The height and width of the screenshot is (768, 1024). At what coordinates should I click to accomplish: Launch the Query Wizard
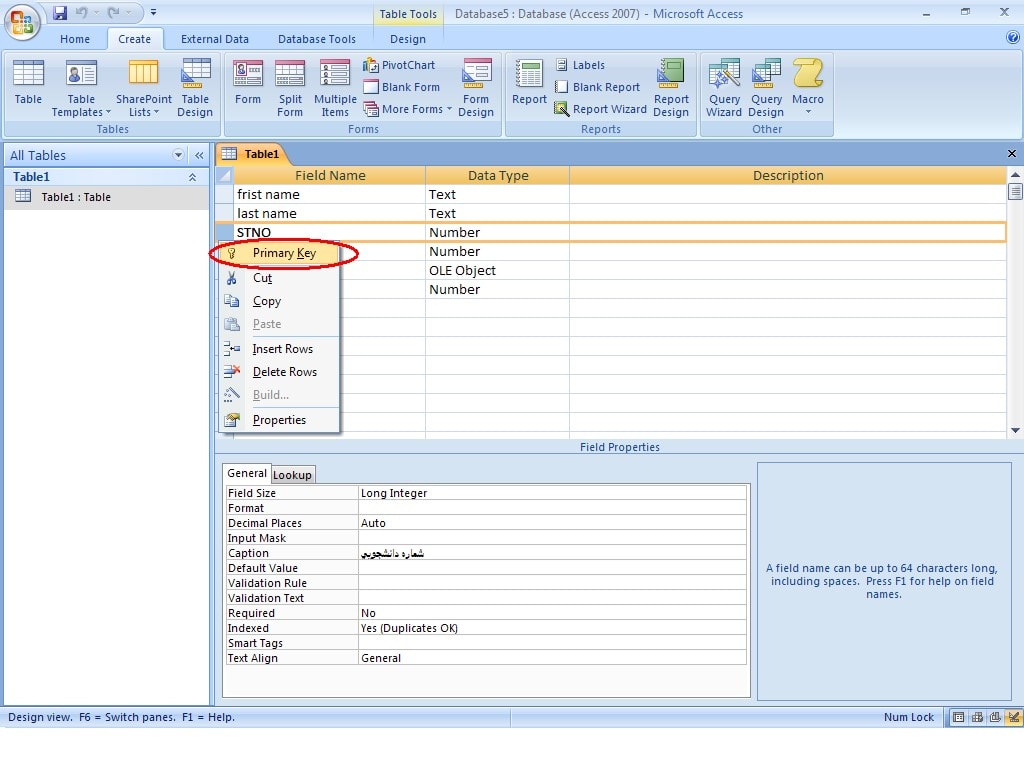point(724,88)
